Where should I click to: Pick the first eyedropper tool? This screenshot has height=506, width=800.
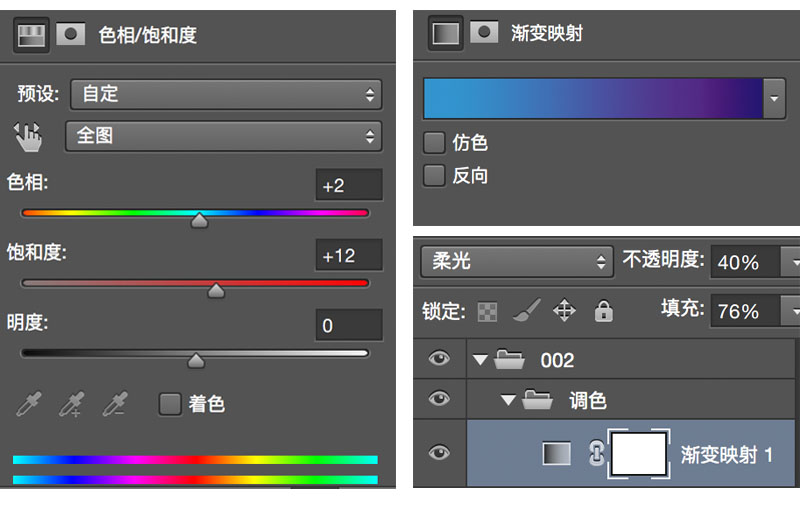click(29, 404)
